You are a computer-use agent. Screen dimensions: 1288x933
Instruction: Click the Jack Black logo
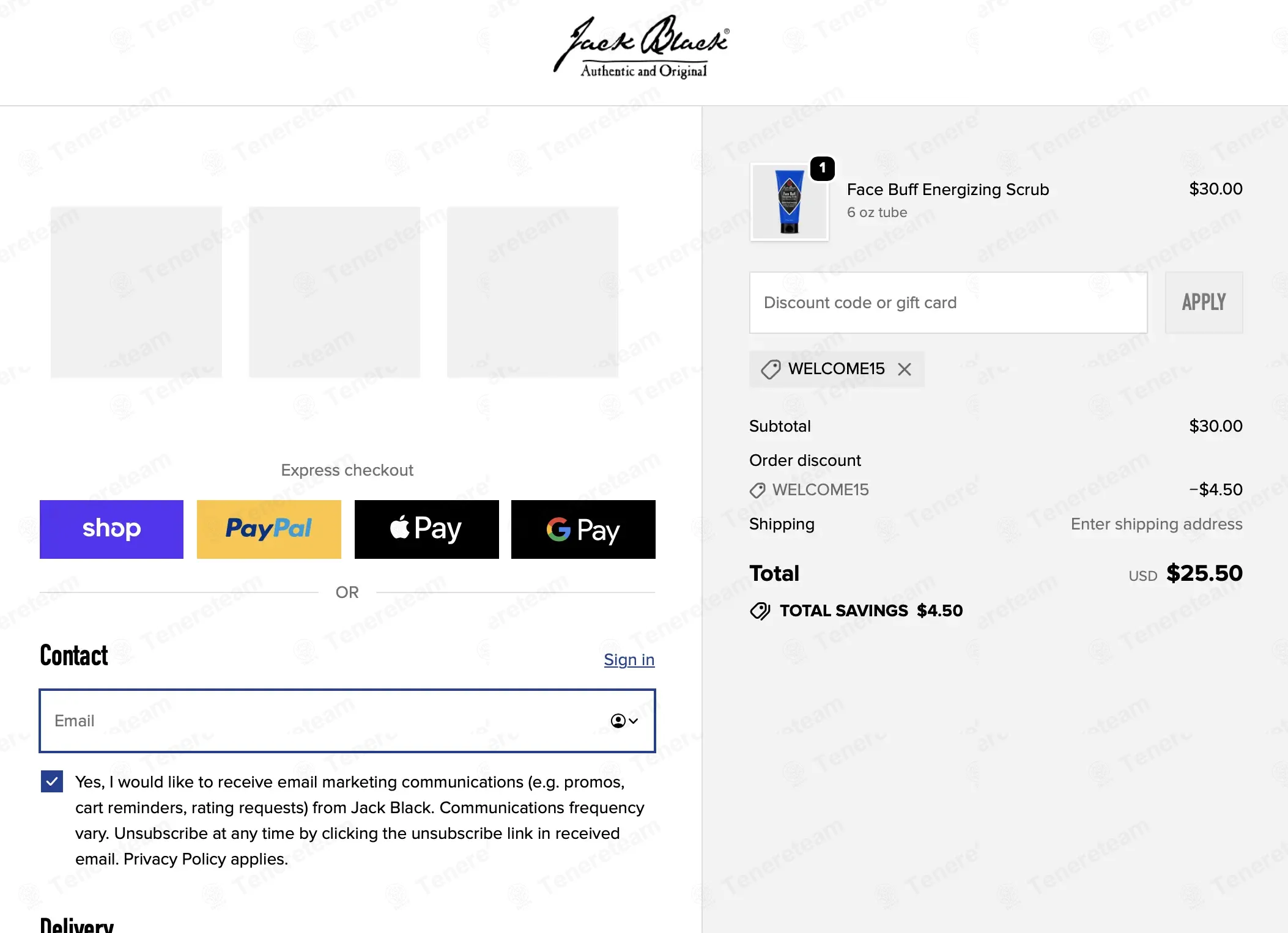point(642,48)
